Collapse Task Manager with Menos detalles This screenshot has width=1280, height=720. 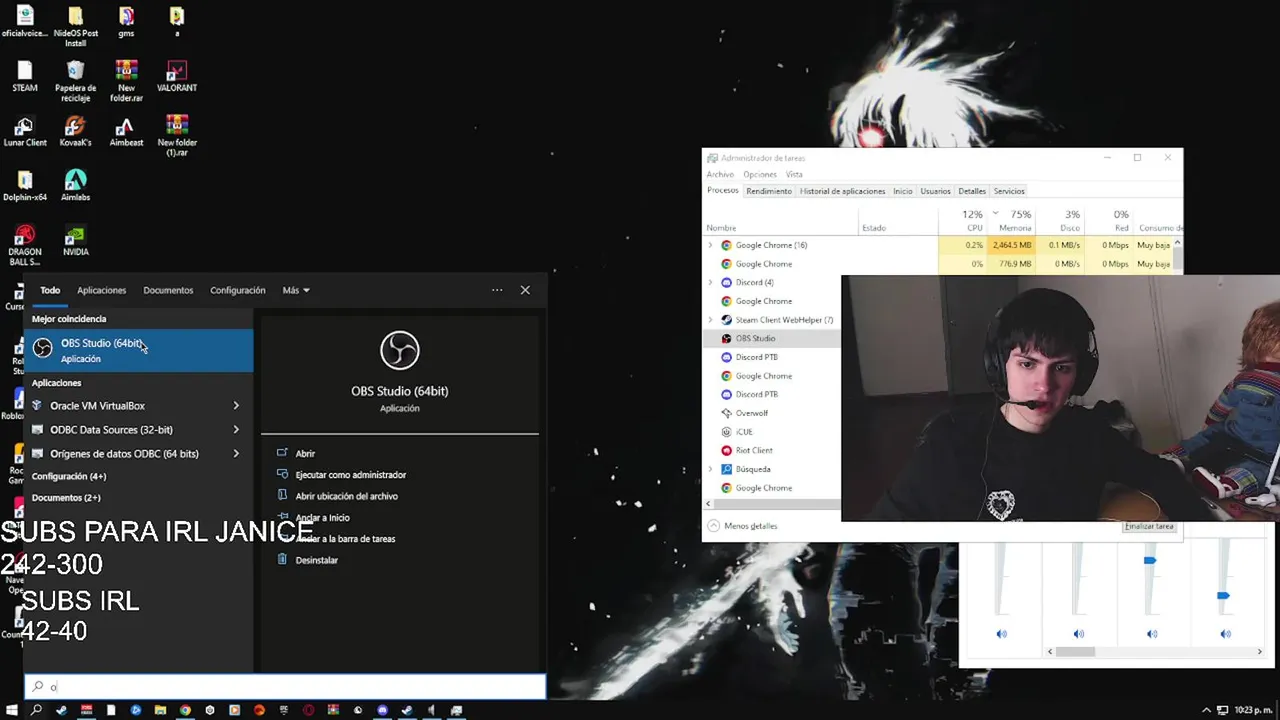click(x=742, y=526)
